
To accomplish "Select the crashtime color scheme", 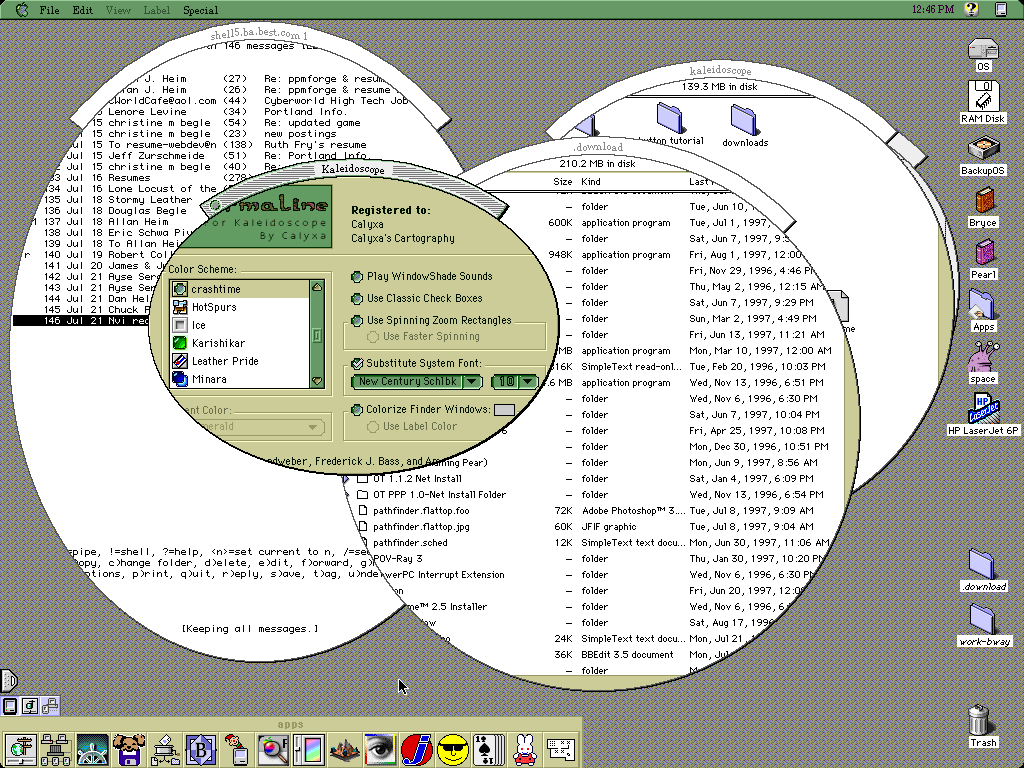I will click(x=240, y=289).
